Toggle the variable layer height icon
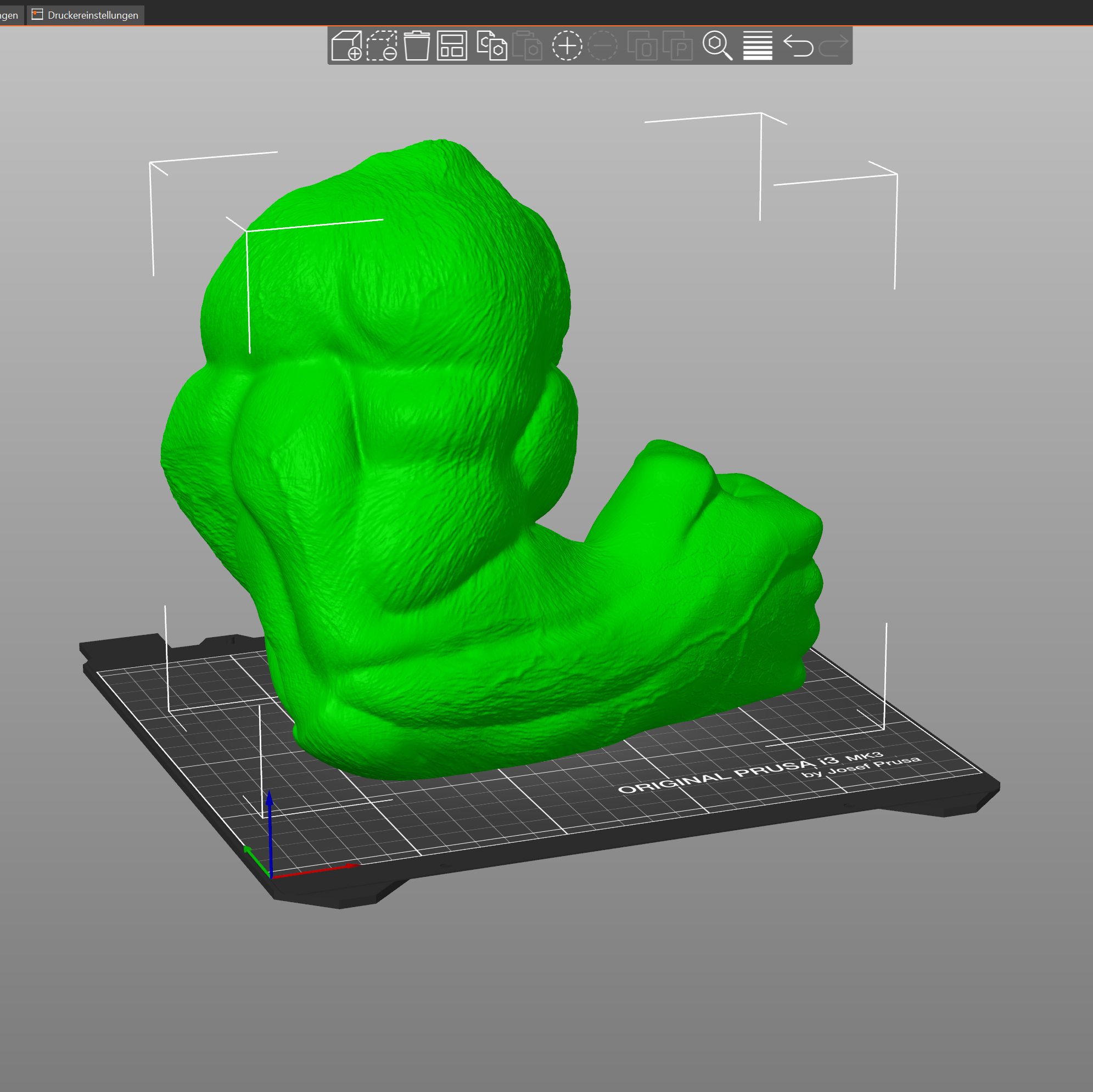 758,46
